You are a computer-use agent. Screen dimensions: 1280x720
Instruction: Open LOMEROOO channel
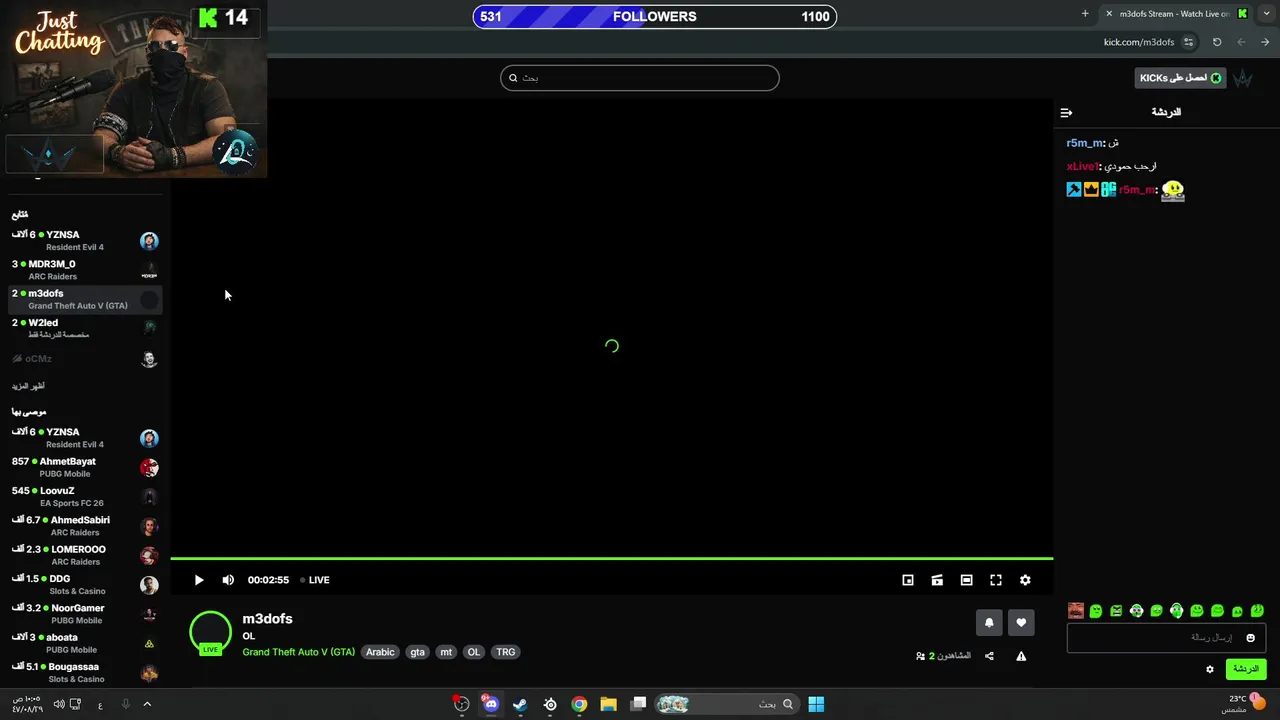tap(85, 555)
